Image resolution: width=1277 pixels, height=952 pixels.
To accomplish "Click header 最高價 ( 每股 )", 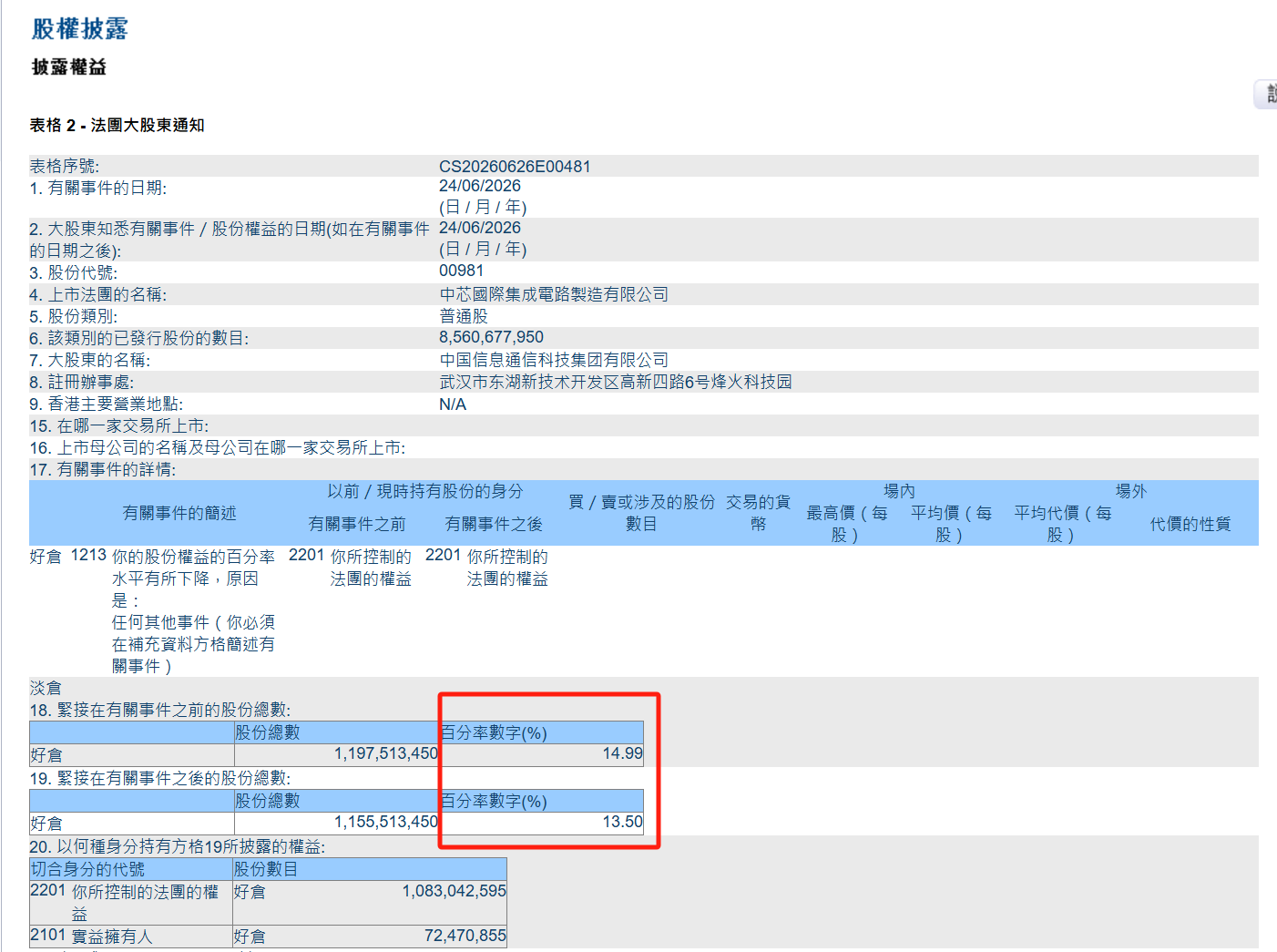I will pyautogui.click(x=847, y=524).
